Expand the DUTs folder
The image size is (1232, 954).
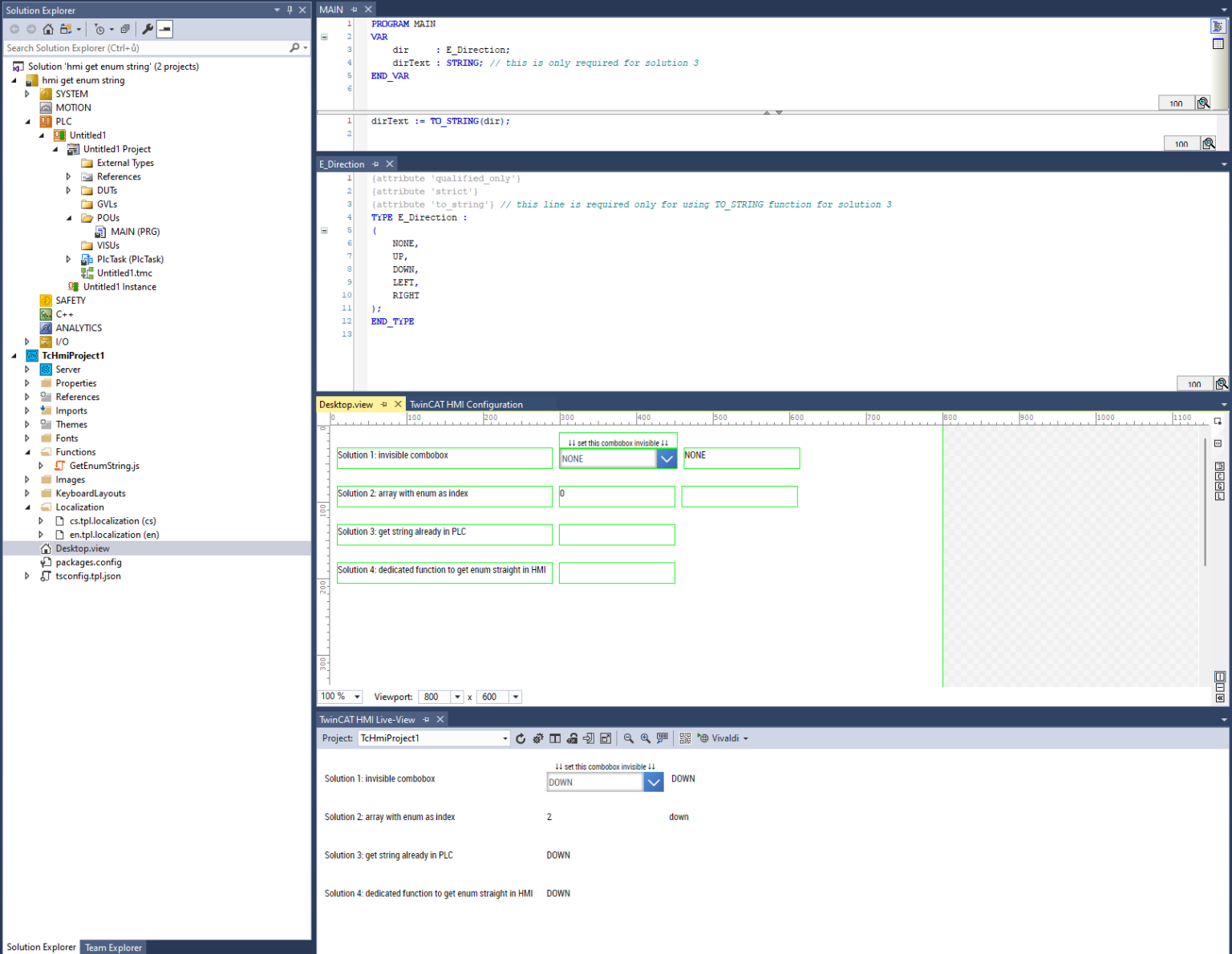click(68, 191)
